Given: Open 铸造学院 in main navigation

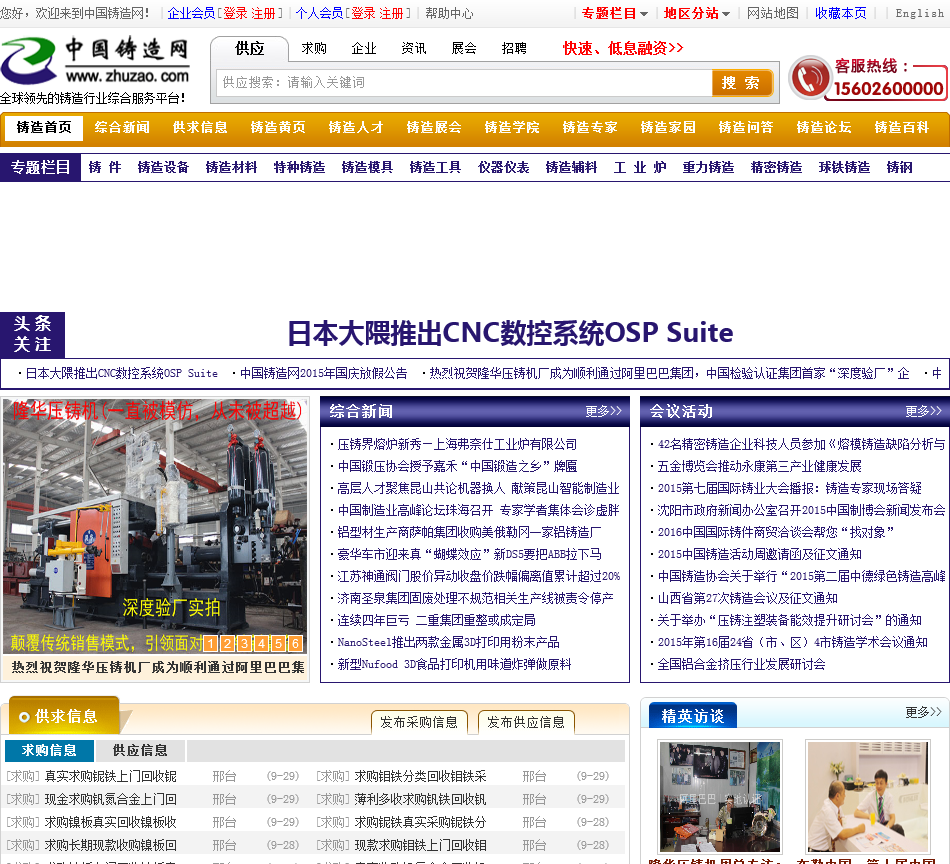Looking at the screenshot, I should [x=512, y=127].
